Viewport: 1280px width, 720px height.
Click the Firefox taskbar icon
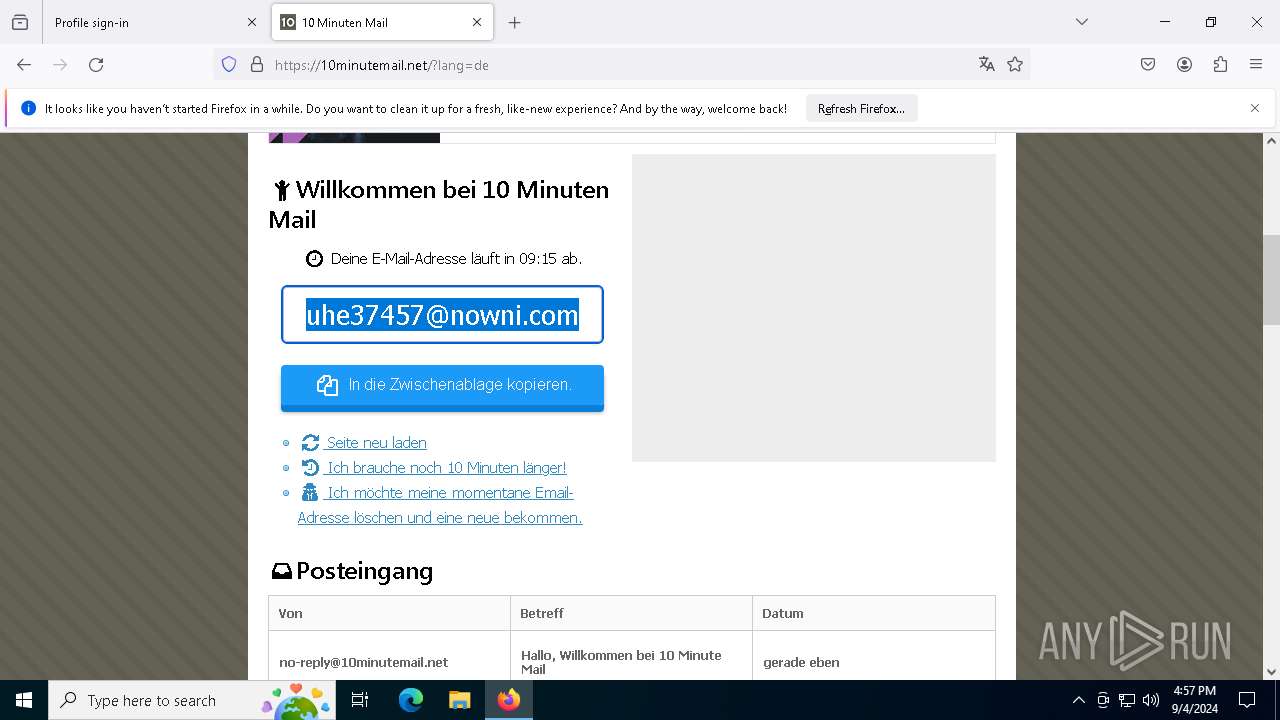tap(508, 700)
